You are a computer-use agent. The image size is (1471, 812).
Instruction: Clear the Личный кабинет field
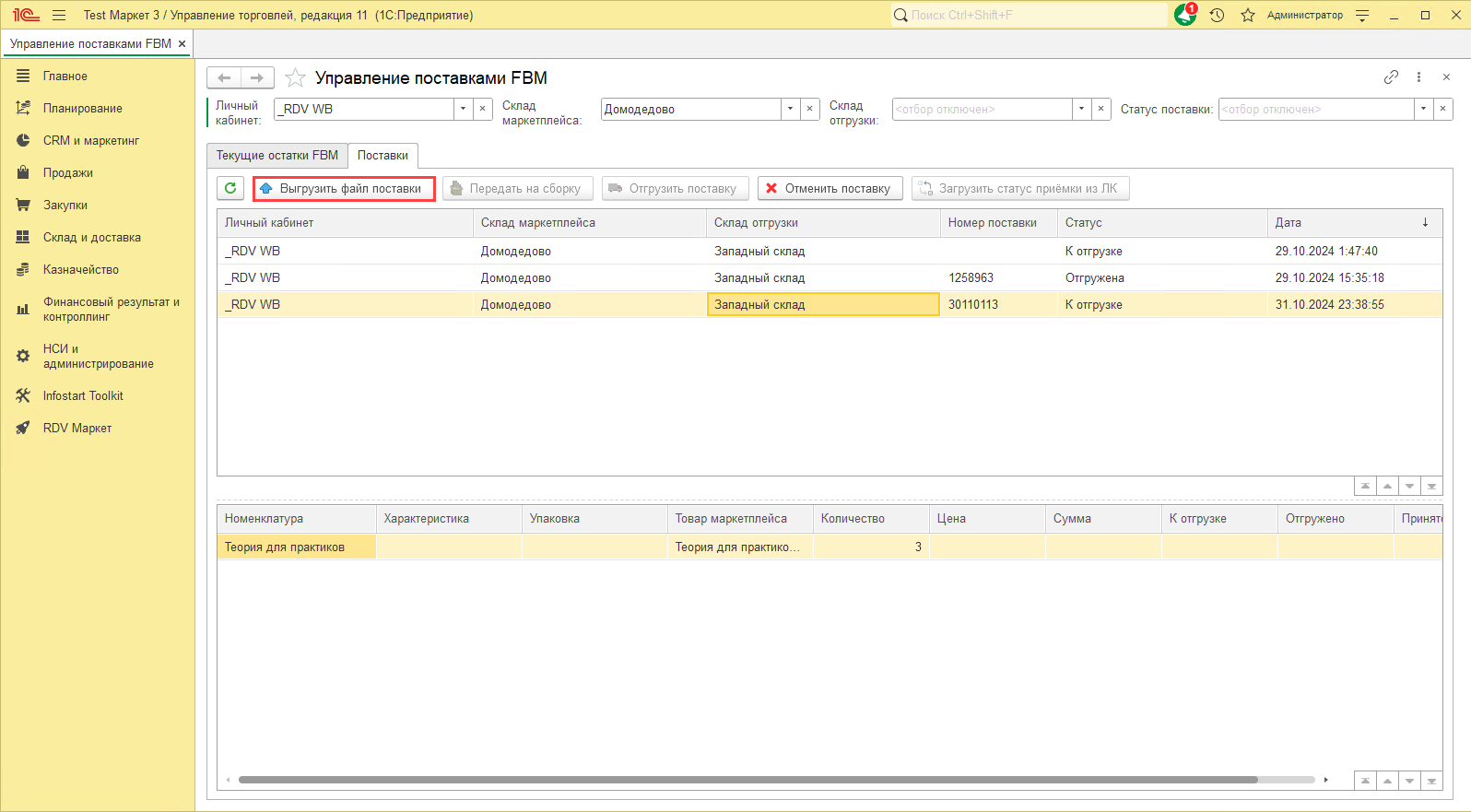click(483, 109)
